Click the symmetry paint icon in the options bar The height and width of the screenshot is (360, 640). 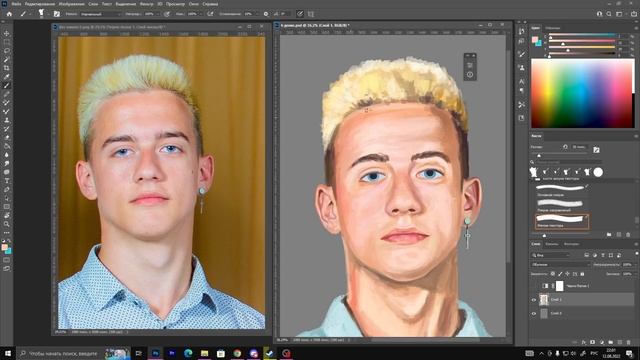click(311, 14)
